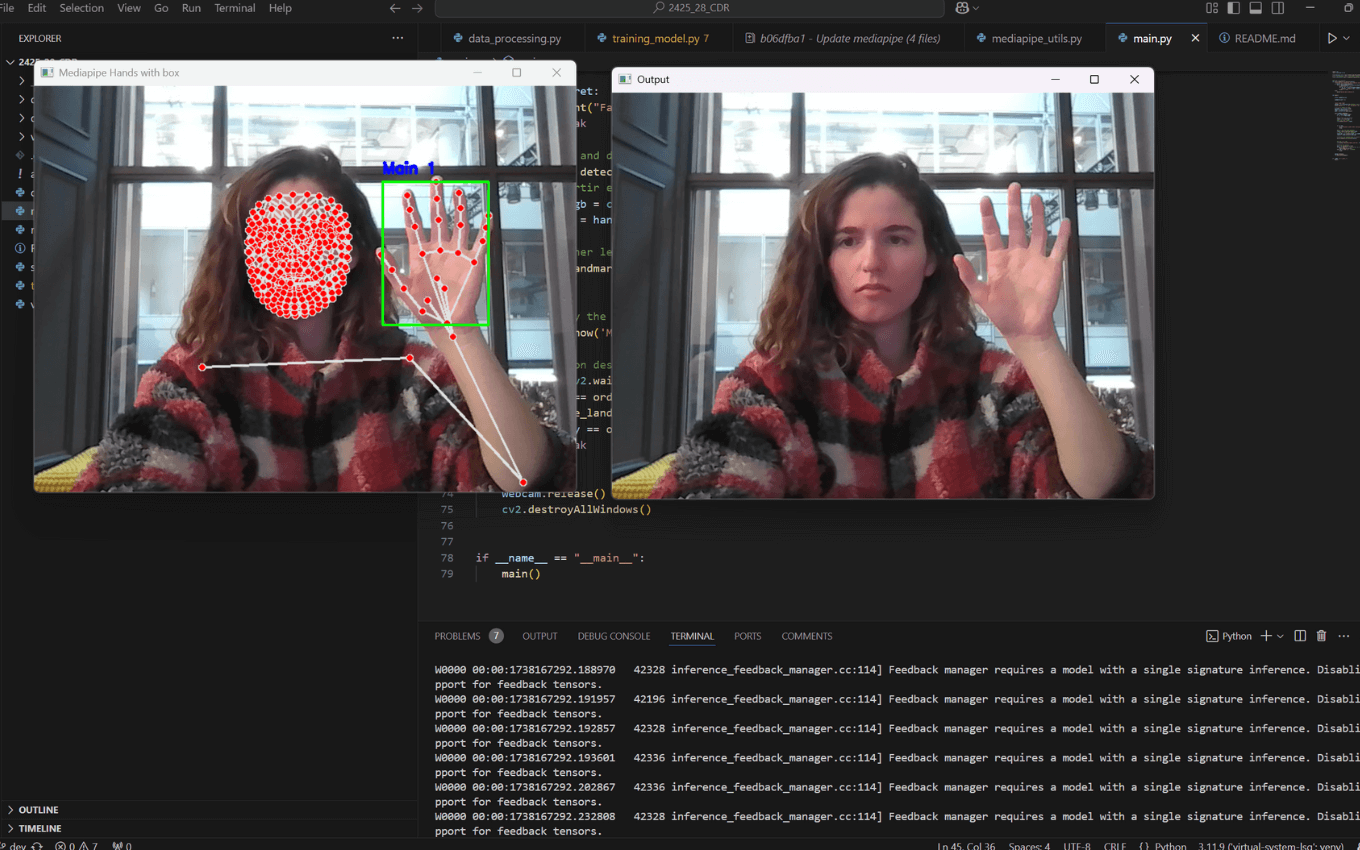This screenshot has width=1360, height=850.
Task: Kill terminal with trash icon
Action: (x=1321, y=636)
